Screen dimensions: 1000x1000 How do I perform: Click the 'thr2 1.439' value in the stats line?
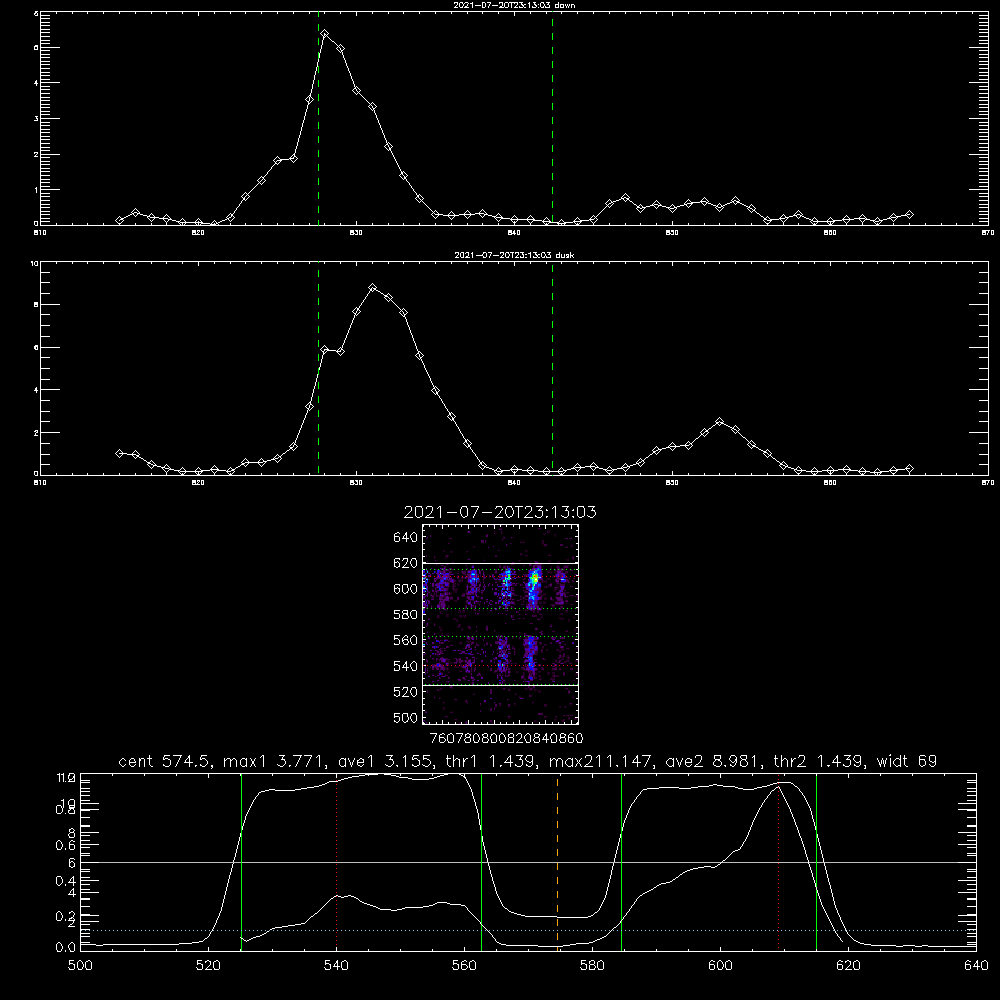(x=821, y=761)
